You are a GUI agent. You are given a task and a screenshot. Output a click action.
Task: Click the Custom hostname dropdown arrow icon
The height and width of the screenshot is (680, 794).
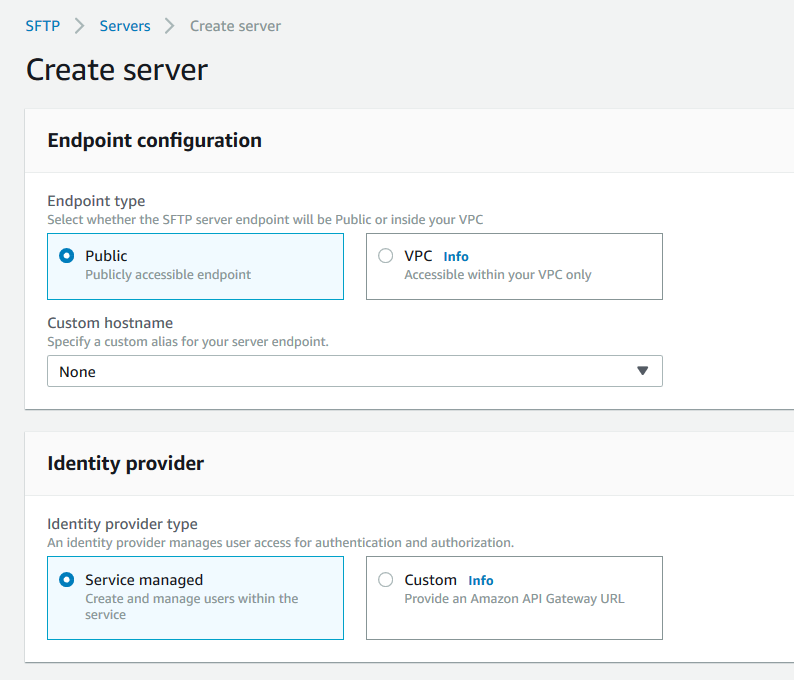click(642, 371)
